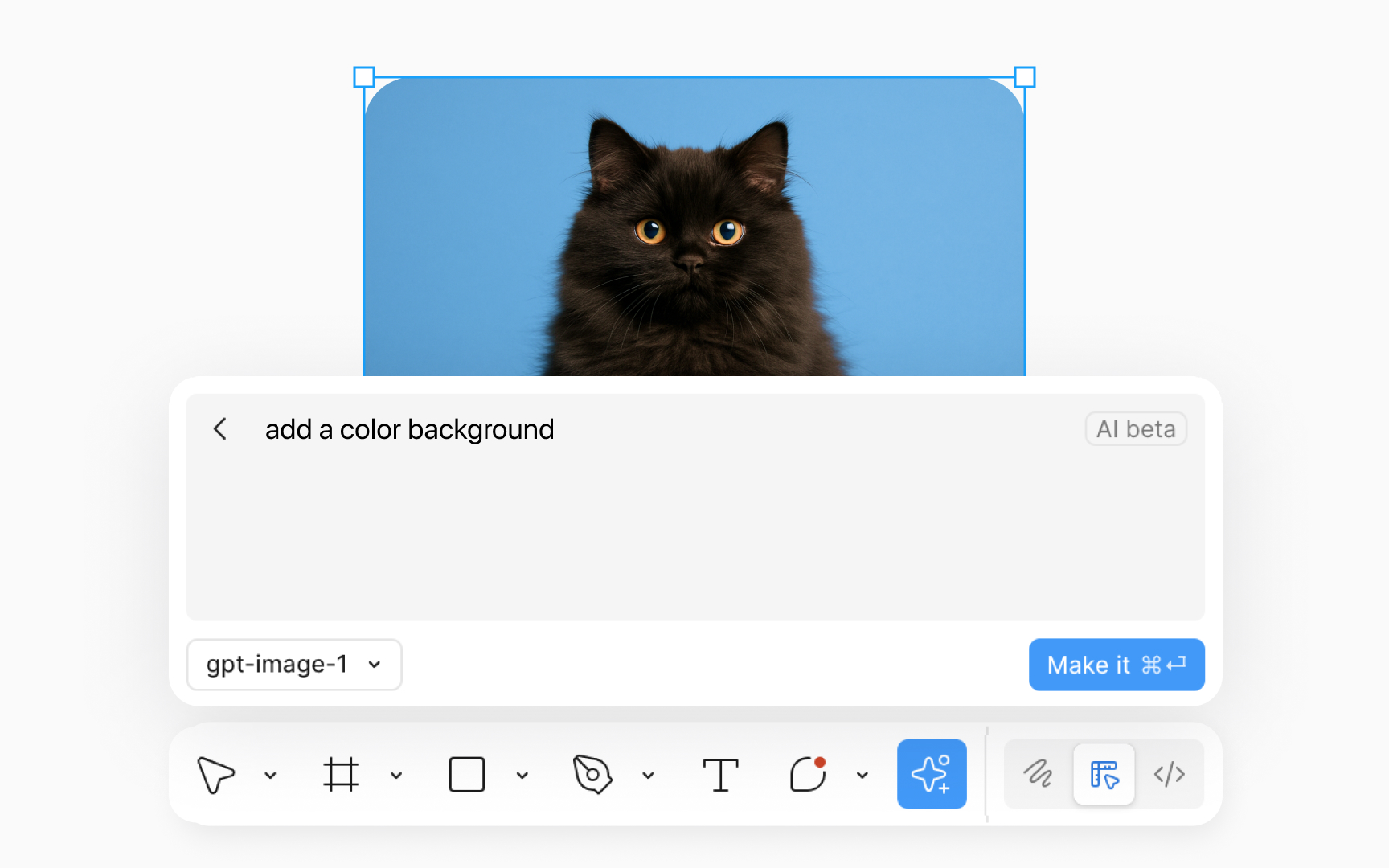Expand Move tool options arrow
This screenshot has width=1389, height=868.
[271, 776]
